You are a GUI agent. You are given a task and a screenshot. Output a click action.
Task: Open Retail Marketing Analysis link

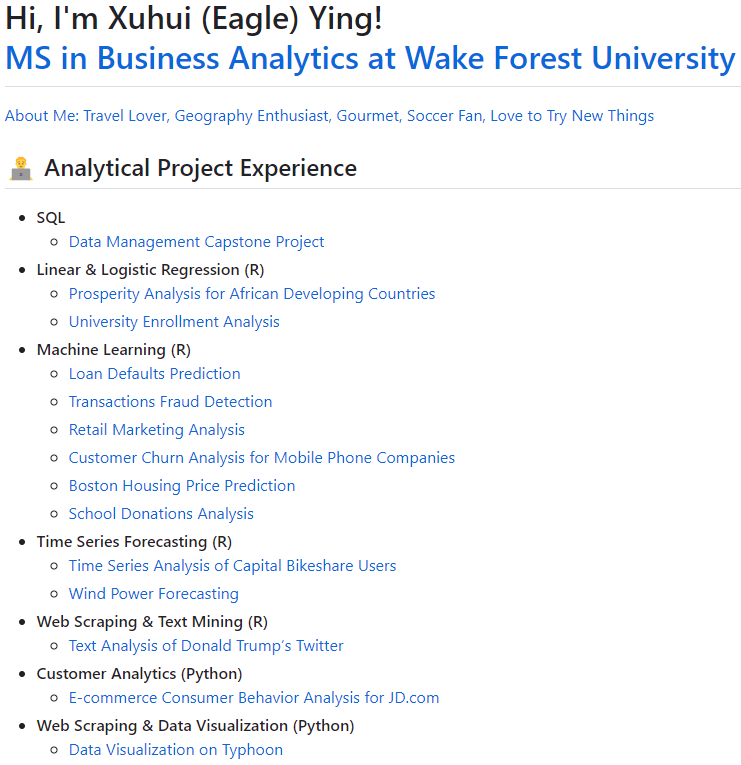point(157,430)
